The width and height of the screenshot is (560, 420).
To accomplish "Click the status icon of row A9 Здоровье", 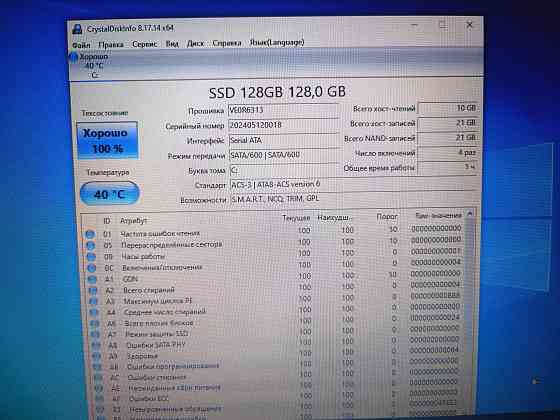I will [96, 356].
